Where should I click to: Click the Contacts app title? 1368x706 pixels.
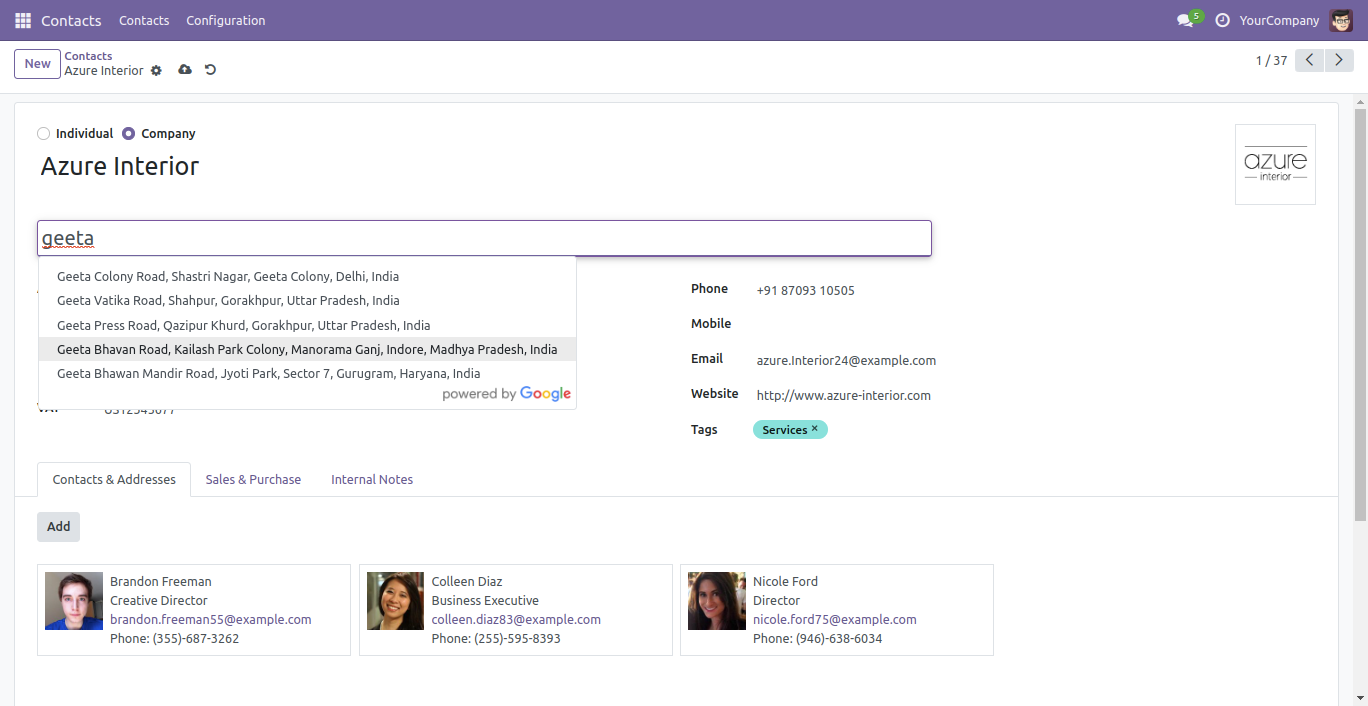point(71,20)
